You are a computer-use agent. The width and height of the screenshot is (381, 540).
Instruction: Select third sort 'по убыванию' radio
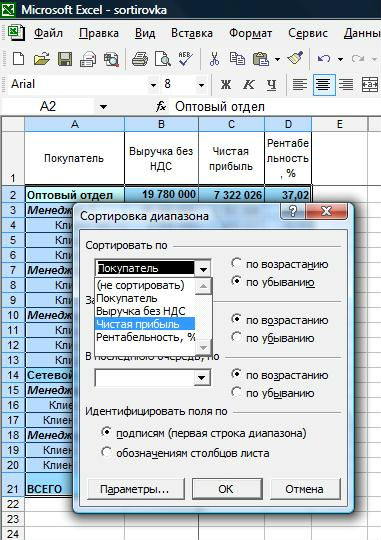pos(236,392)
